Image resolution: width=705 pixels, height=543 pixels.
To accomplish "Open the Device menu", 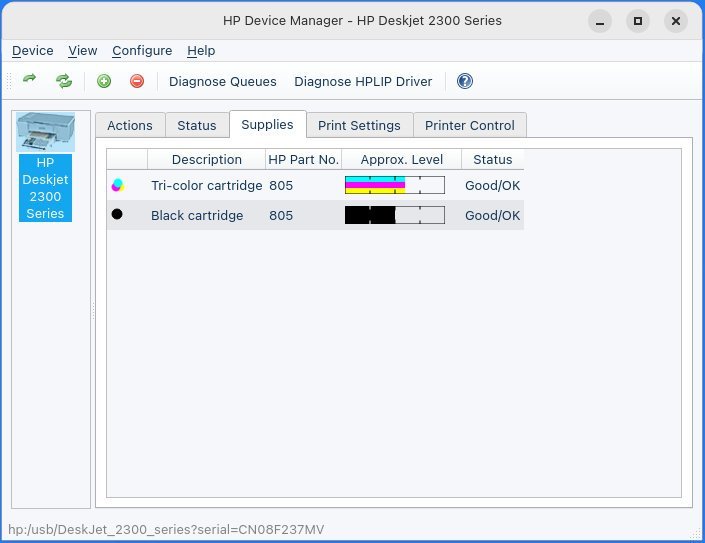I will coord(32,51).
